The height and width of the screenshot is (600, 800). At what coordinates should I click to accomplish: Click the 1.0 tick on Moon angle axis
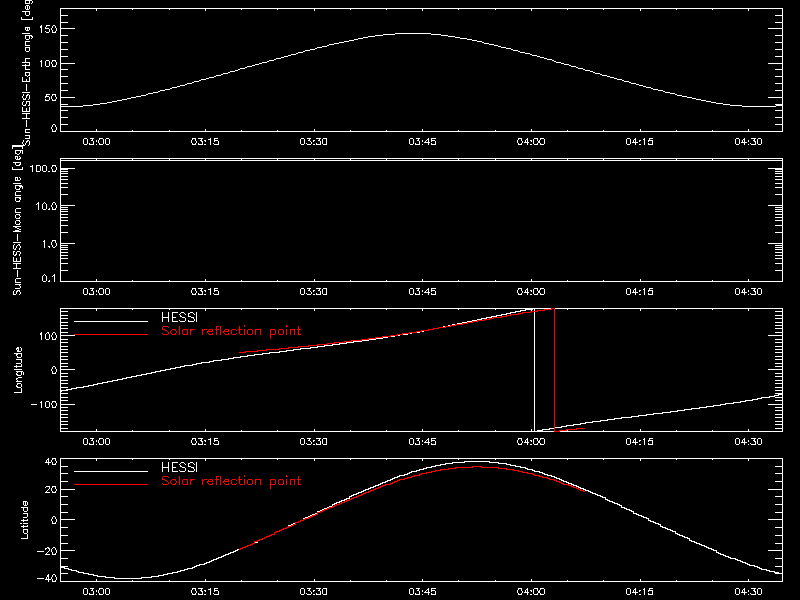pyautogui.click(x=49, y=244)
